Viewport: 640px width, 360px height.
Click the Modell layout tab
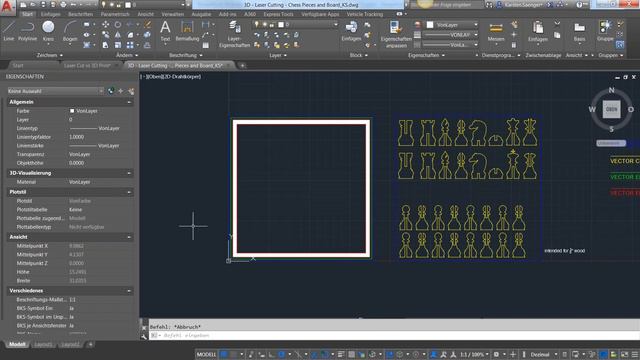pyautogui.click(x=17, y=344)
